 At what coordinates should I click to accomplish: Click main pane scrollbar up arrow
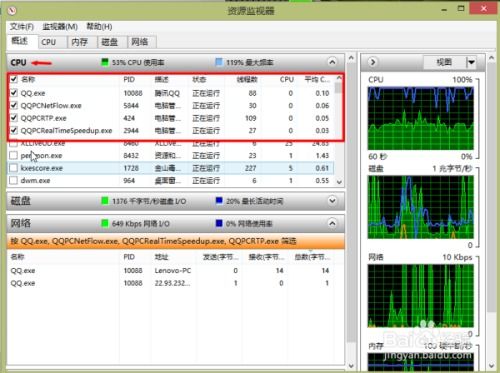click(x=351, y=58)
